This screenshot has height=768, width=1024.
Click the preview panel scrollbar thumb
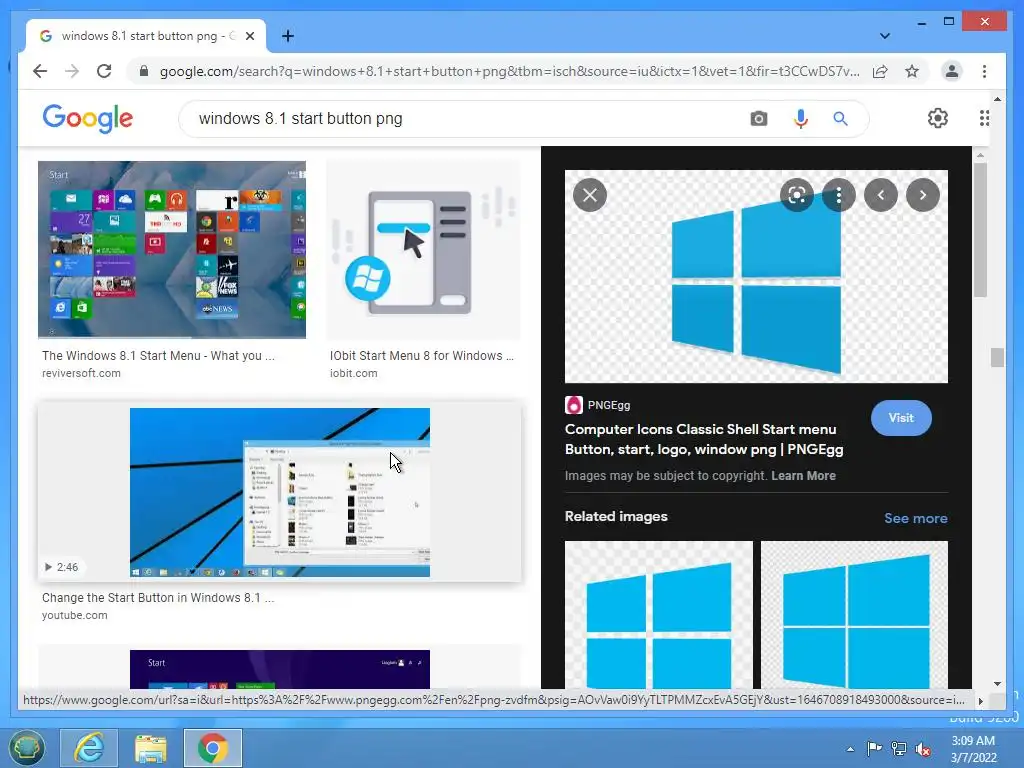[x=980, y=230]
